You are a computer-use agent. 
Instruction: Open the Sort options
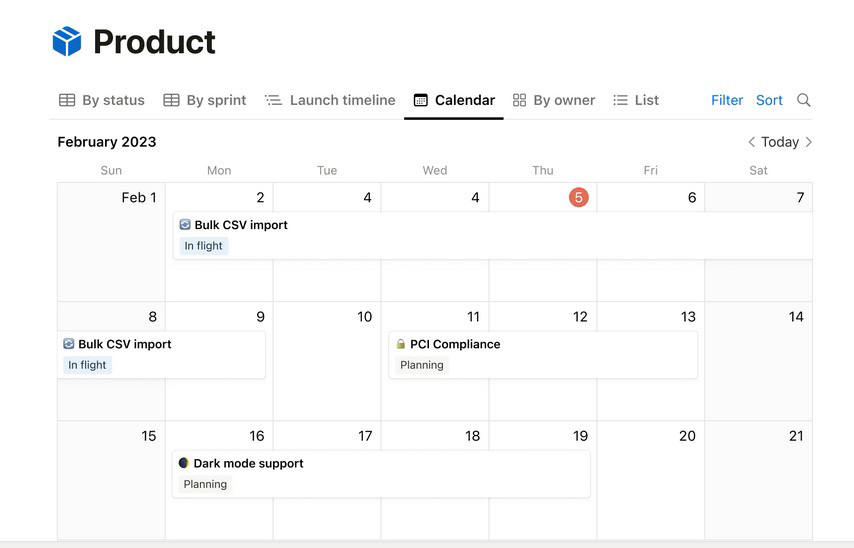click(x=769, y=100)
